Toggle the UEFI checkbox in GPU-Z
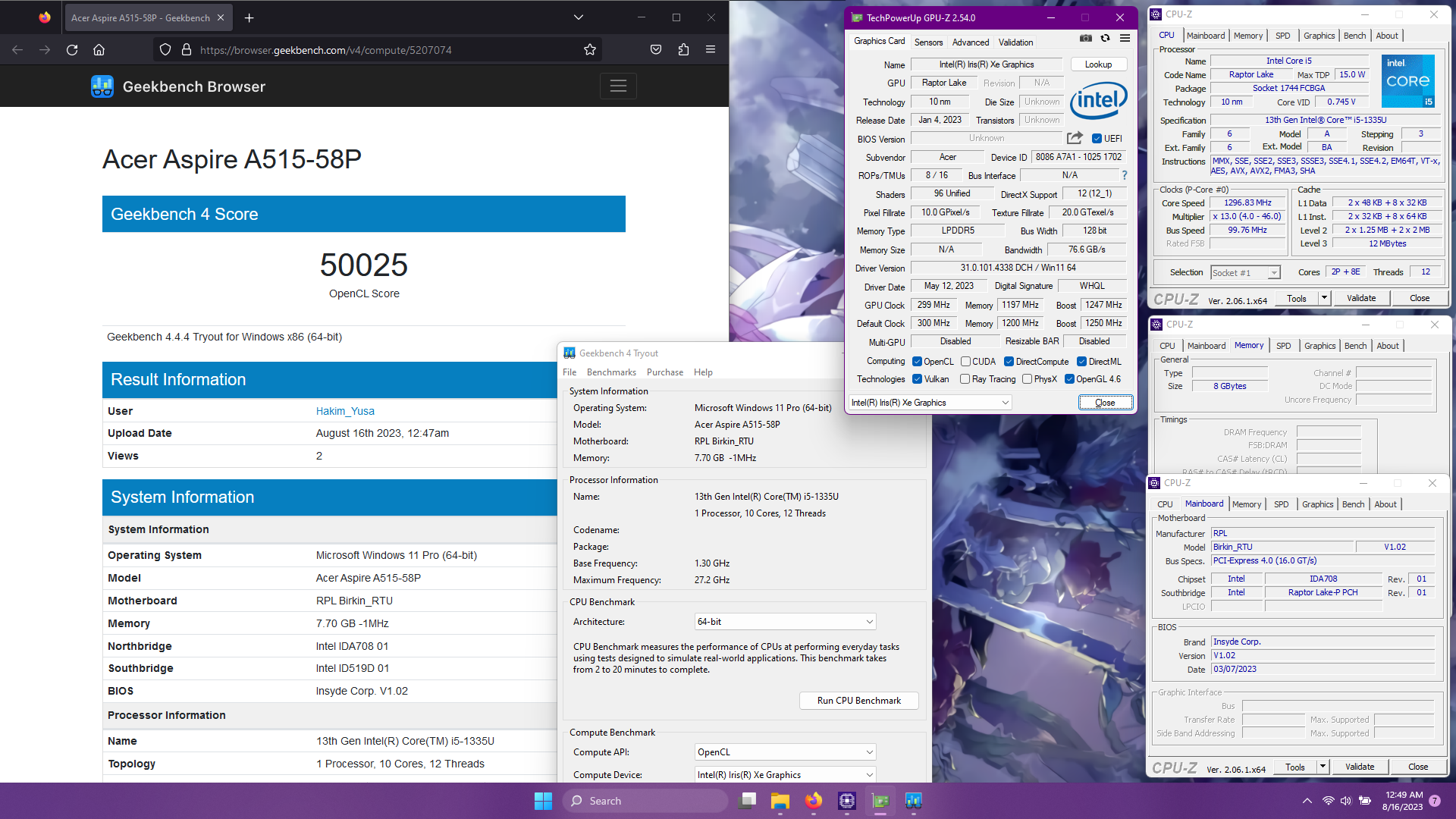Image resolution: width=1456 pixels, height=819 pixels. pyautogui.click(x=1097, y=138)
